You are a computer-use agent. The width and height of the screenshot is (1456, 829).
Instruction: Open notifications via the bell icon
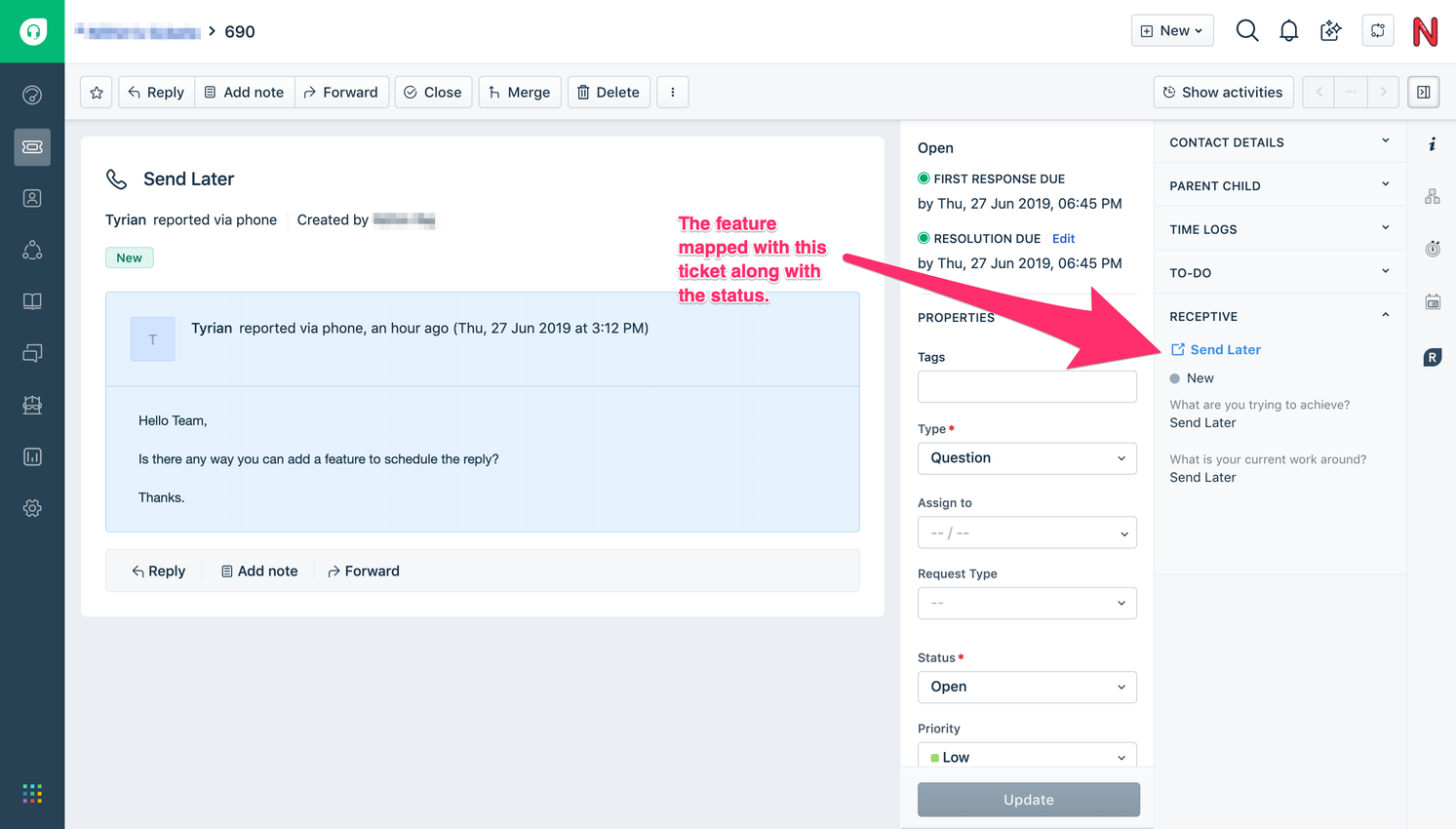click(1288, 30)
